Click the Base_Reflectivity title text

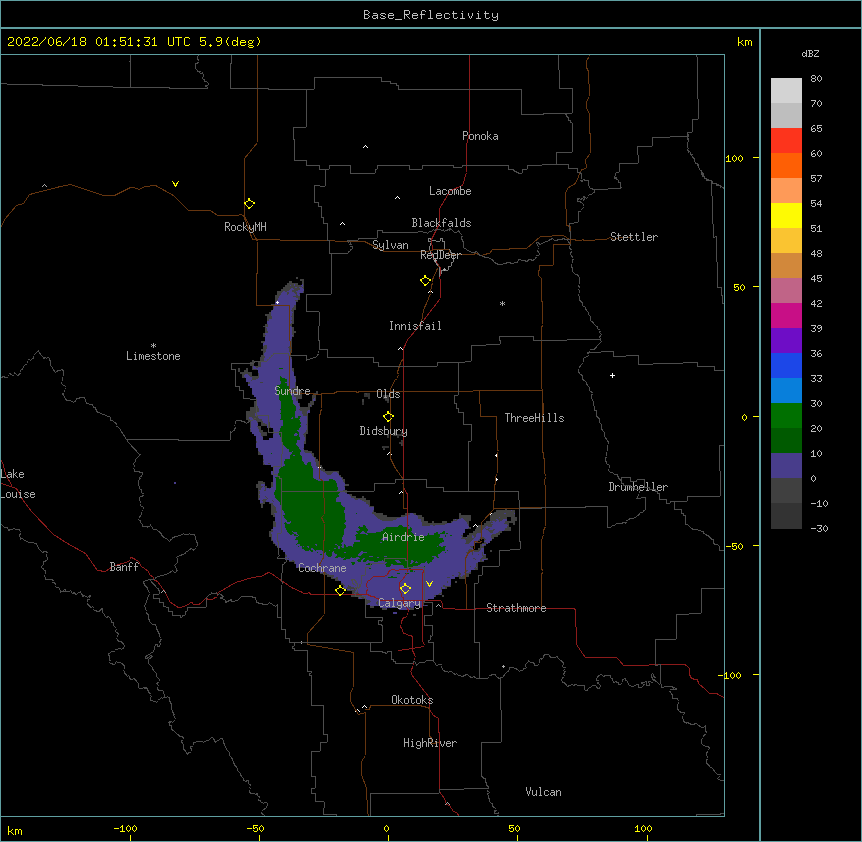point(431,15)
